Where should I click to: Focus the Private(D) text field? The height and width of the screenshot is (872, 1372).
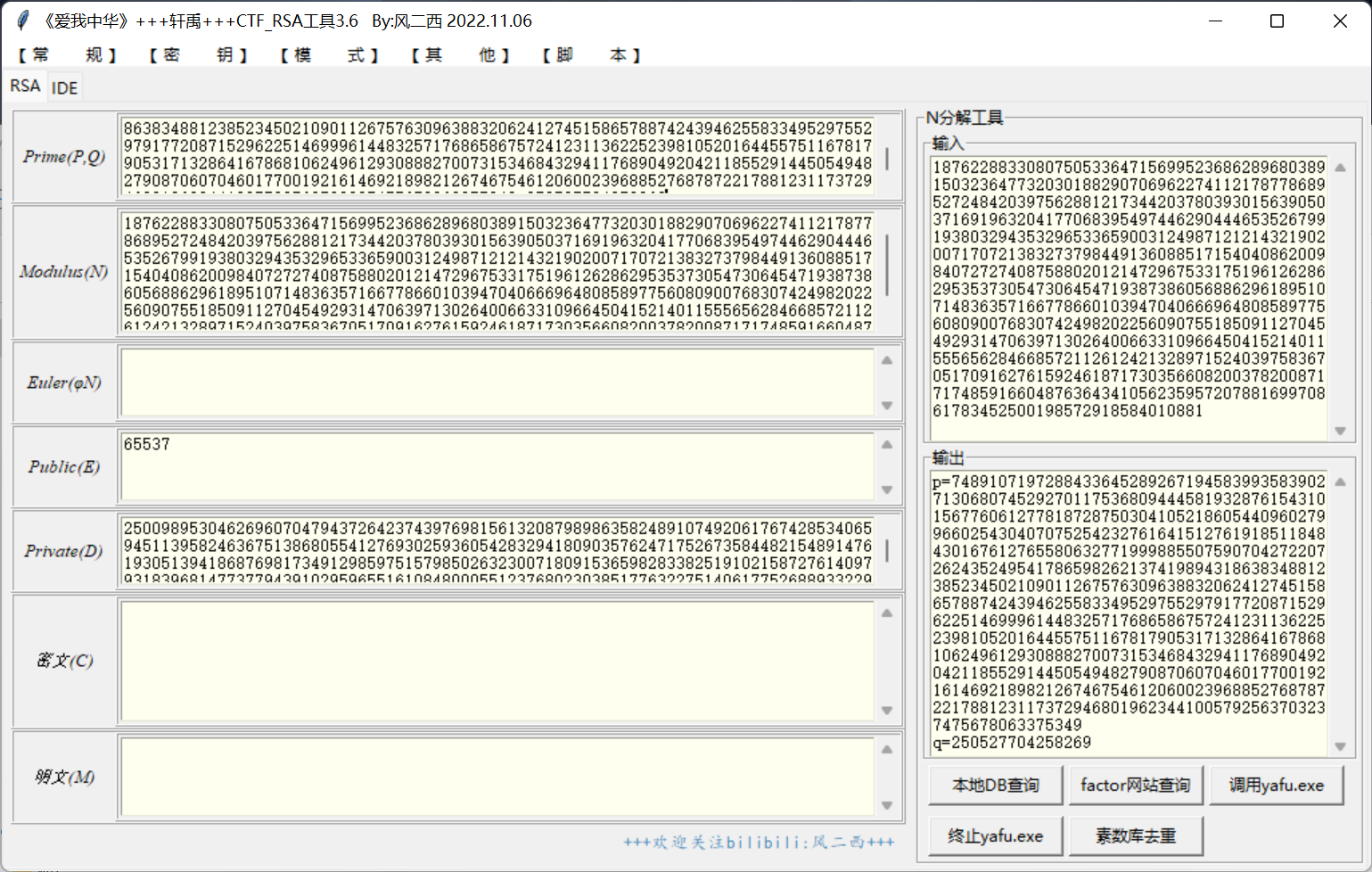pyautogui.click(x=497, y=550)
